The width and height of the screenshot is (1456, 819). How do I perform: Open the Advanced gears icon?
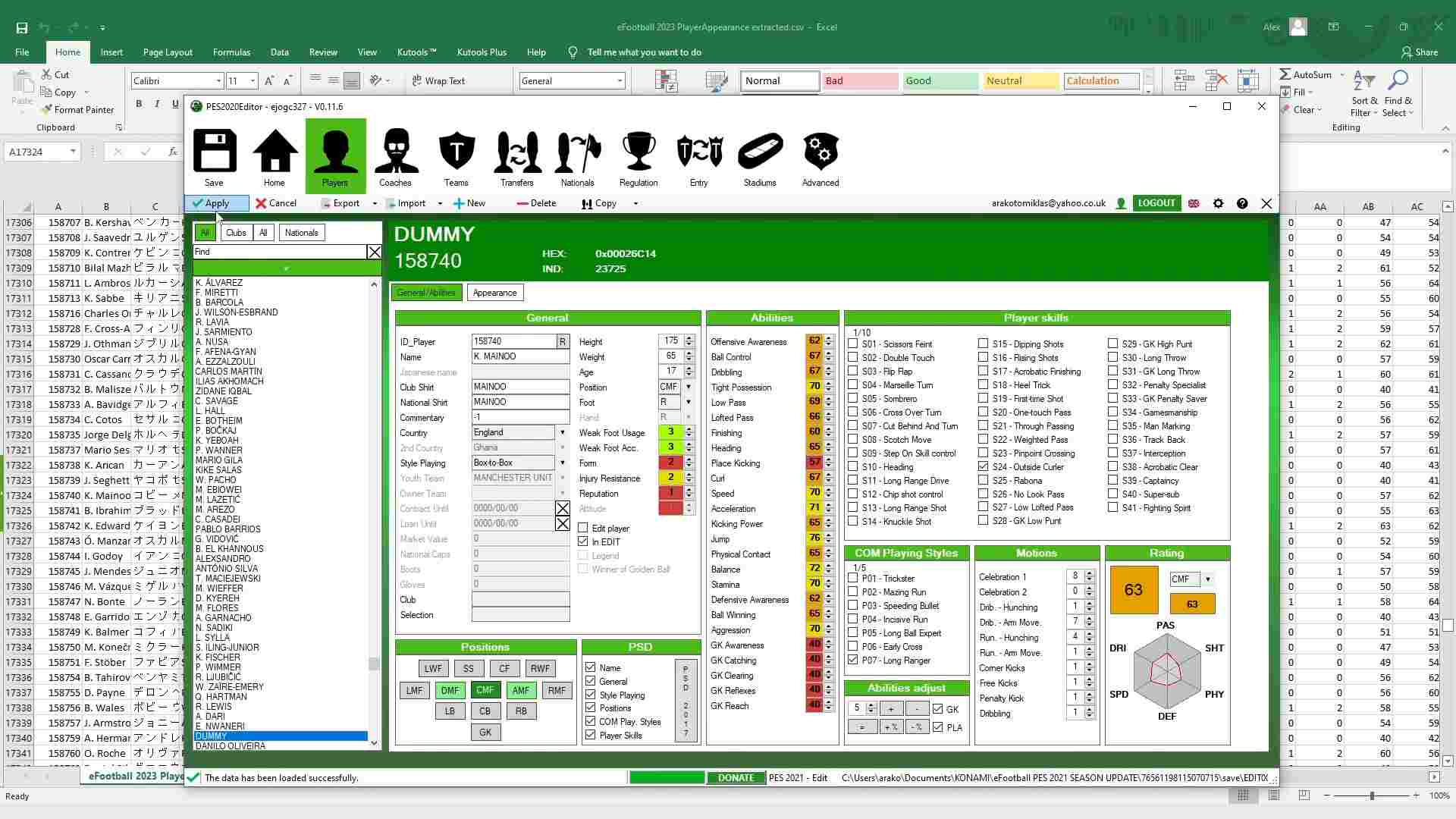point(821,157)
